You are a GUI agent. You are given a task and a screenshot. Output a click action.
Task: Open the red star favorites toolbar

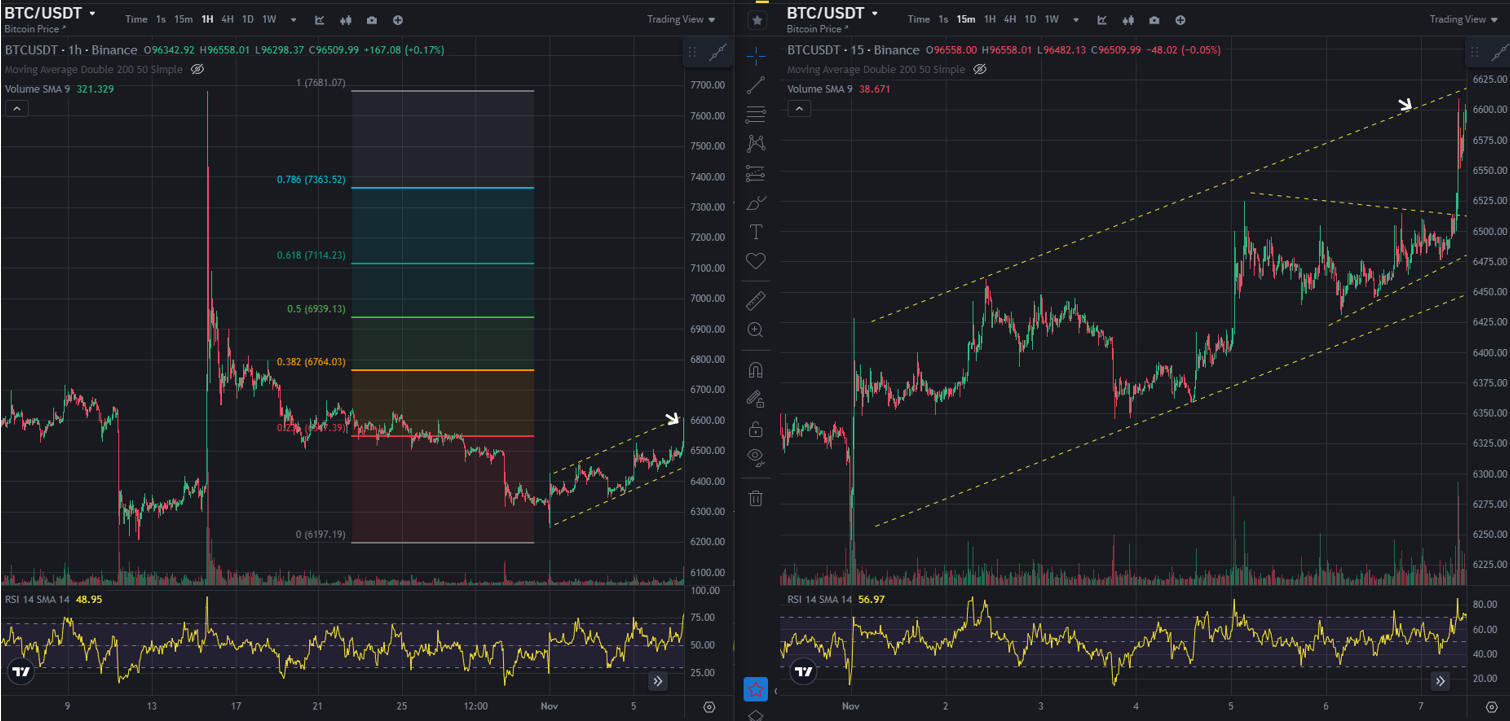756,689
